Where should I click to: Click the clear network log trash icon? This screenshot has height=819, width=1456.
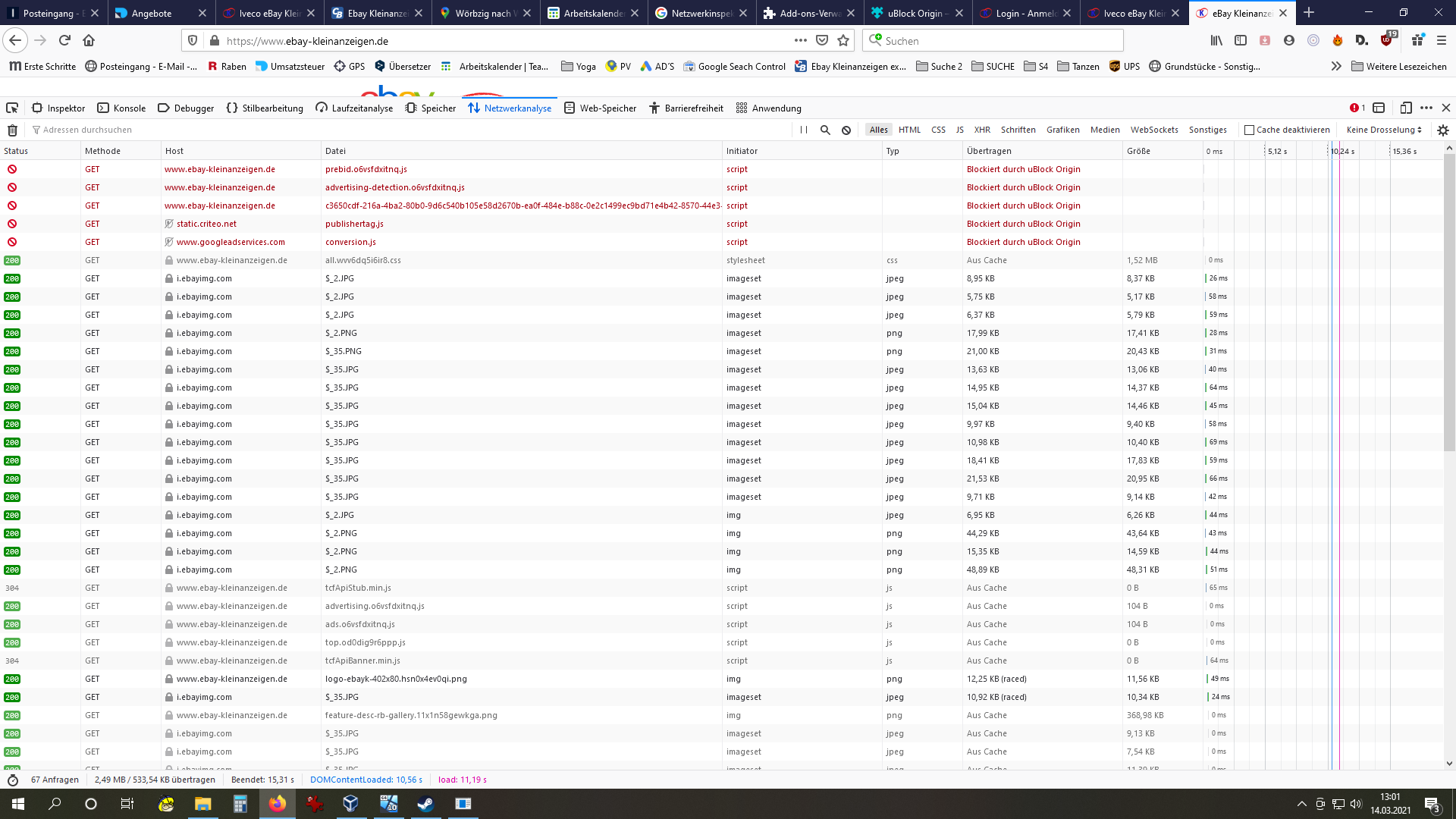click(x=12, y=130)
